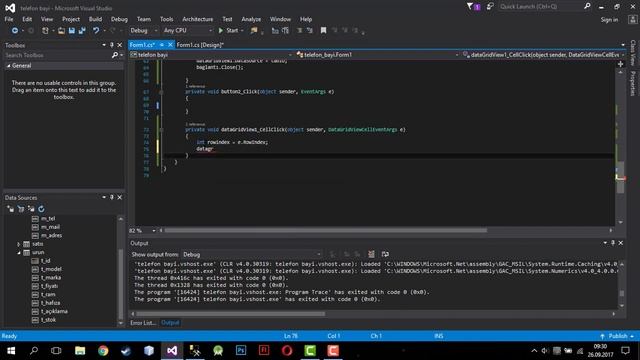Click the feedback icon next to Quick Launch
This screenshot has width=640, height=360.
490,7
